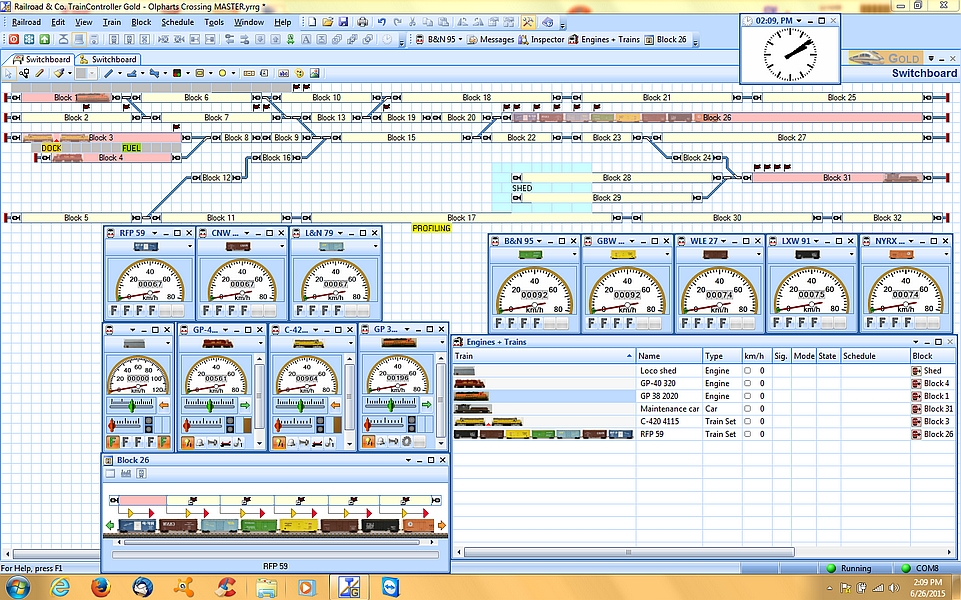Adjust the GP-4 throttle green speed slider
Viewport: 961px width, 600px height.
point(211,405)
